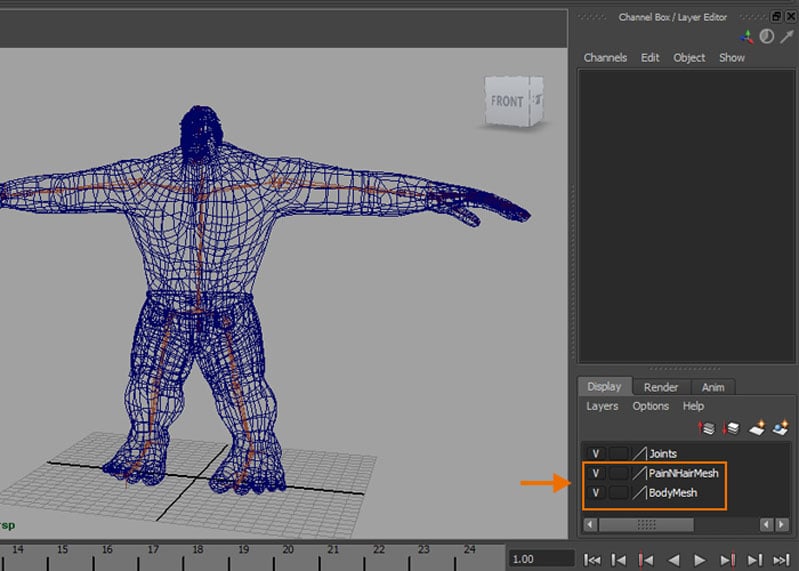This screenshot has width=799, height=571.
Task: Click the FRONT view cube
Action: tap(509, 102)
